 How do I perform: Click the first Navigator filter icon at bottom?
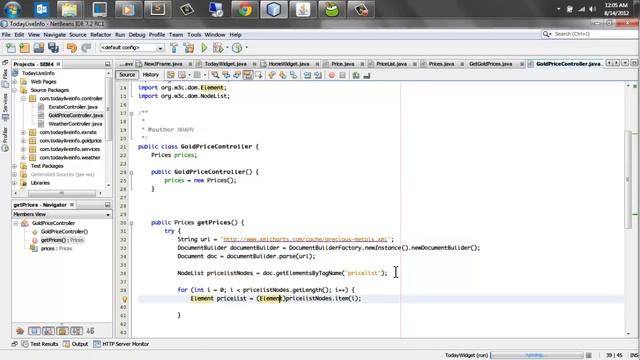20,331
